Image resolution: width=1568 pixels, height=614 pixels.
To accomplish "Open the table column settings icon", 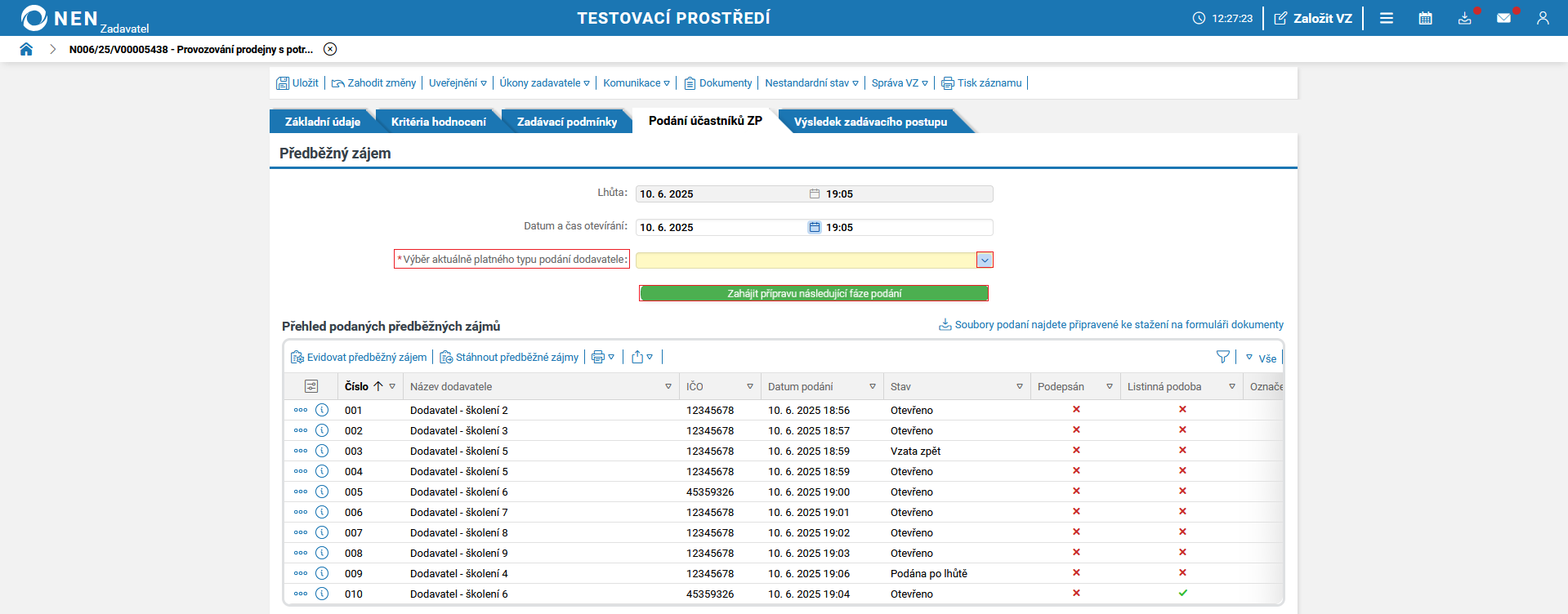I will tap(311, 386).
